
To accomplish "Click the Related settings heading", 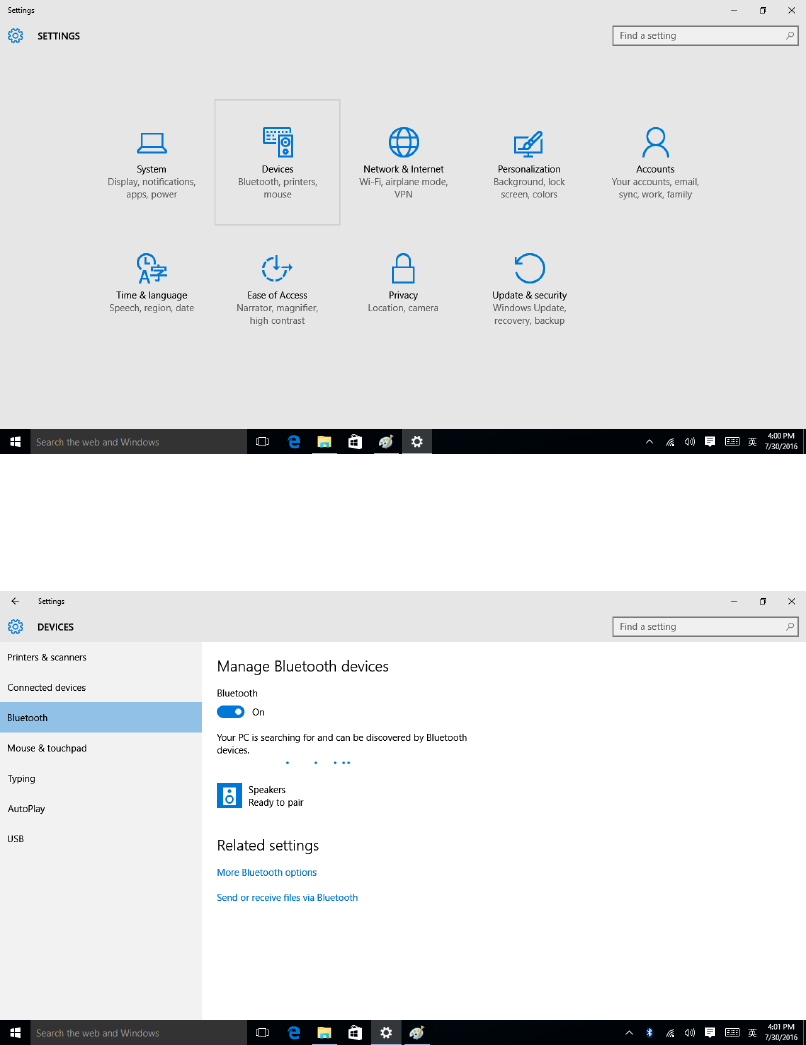I will [268, 845].
